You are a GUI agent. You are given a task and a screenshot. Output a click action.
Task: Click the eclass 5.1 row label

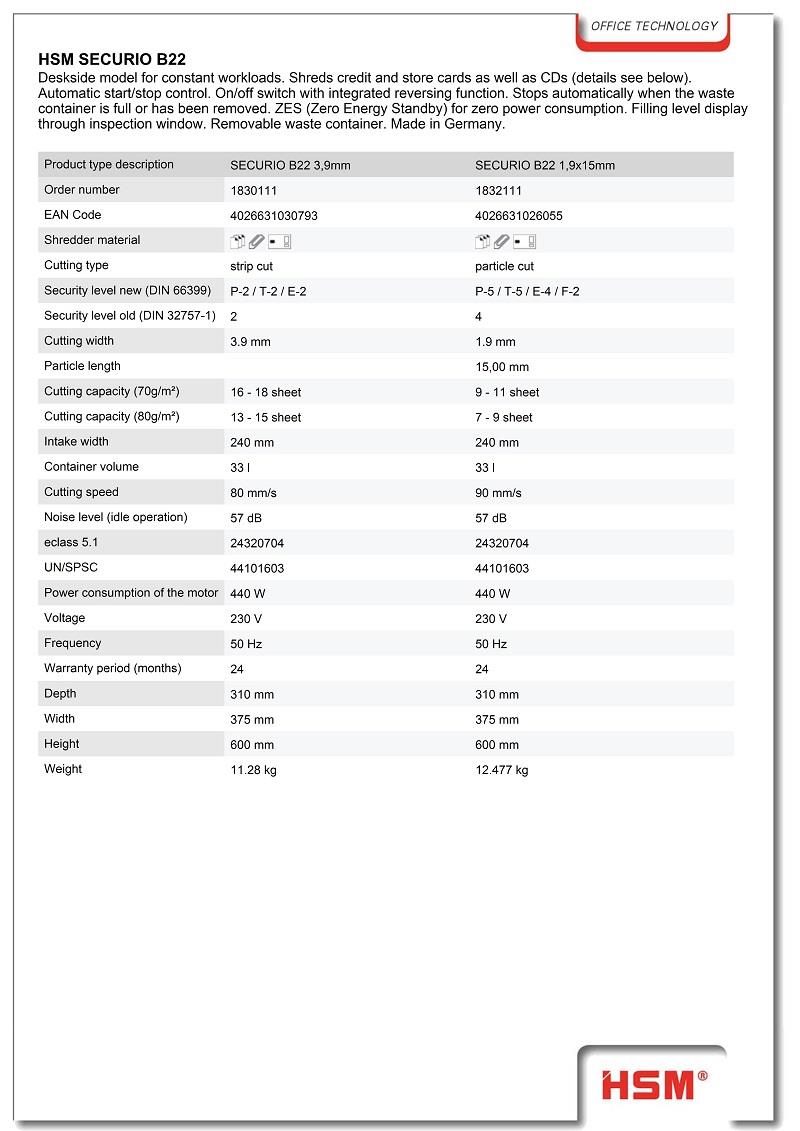click(x=71, y=542)
